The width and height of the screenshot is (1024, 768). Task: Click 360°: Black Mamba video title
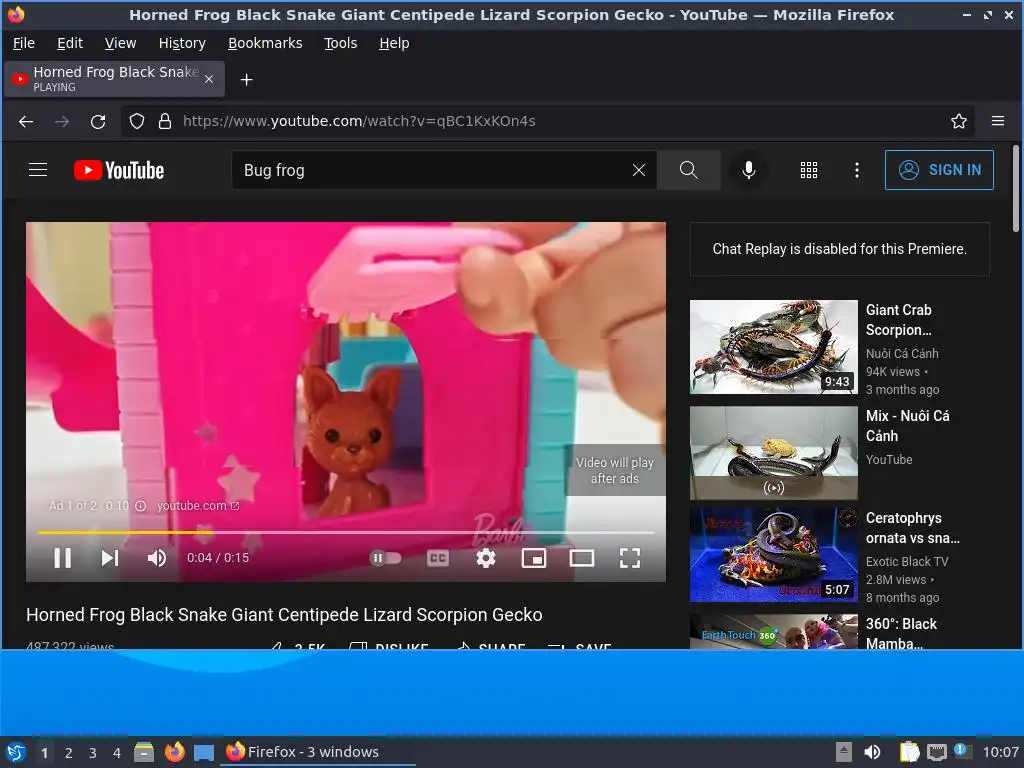(x=901, y=633)
